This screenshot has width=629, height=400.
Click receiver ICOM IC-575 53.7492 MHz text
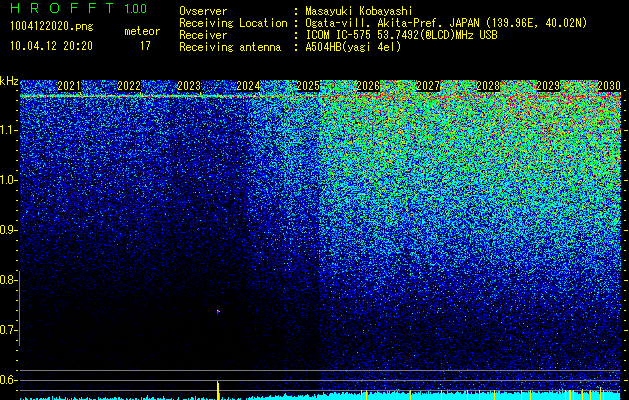coord(401,35)
